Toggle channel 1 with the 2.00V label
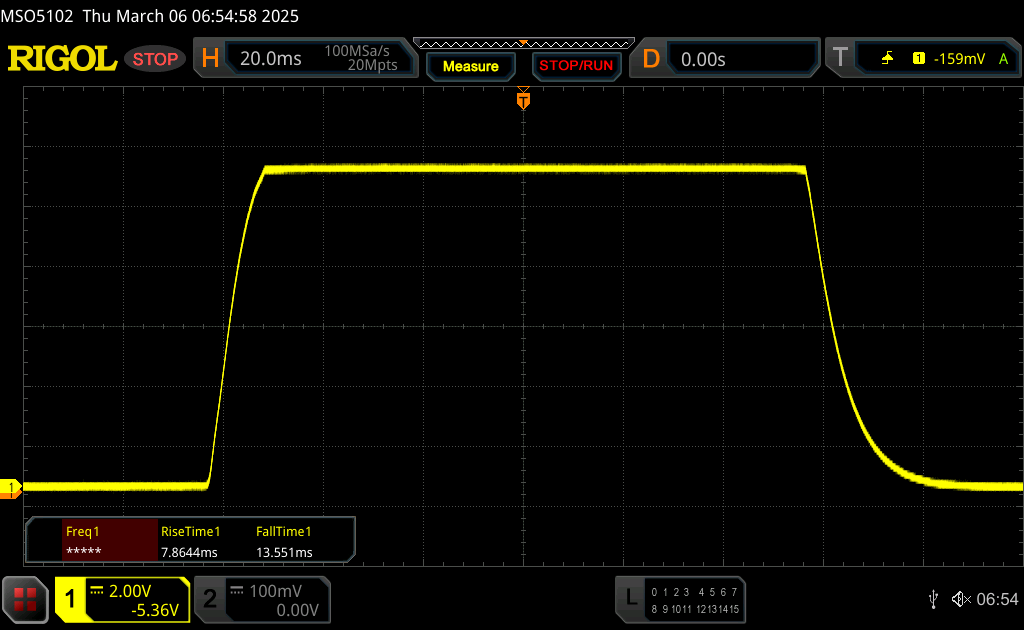 click(x=122, y=599)
